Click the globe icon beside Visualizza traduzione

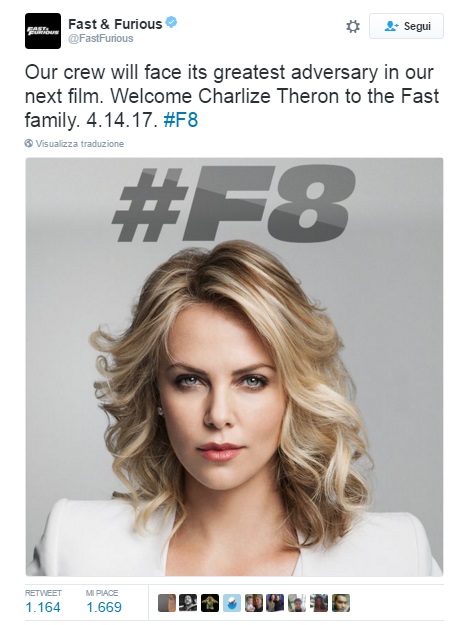coord(29,143)
